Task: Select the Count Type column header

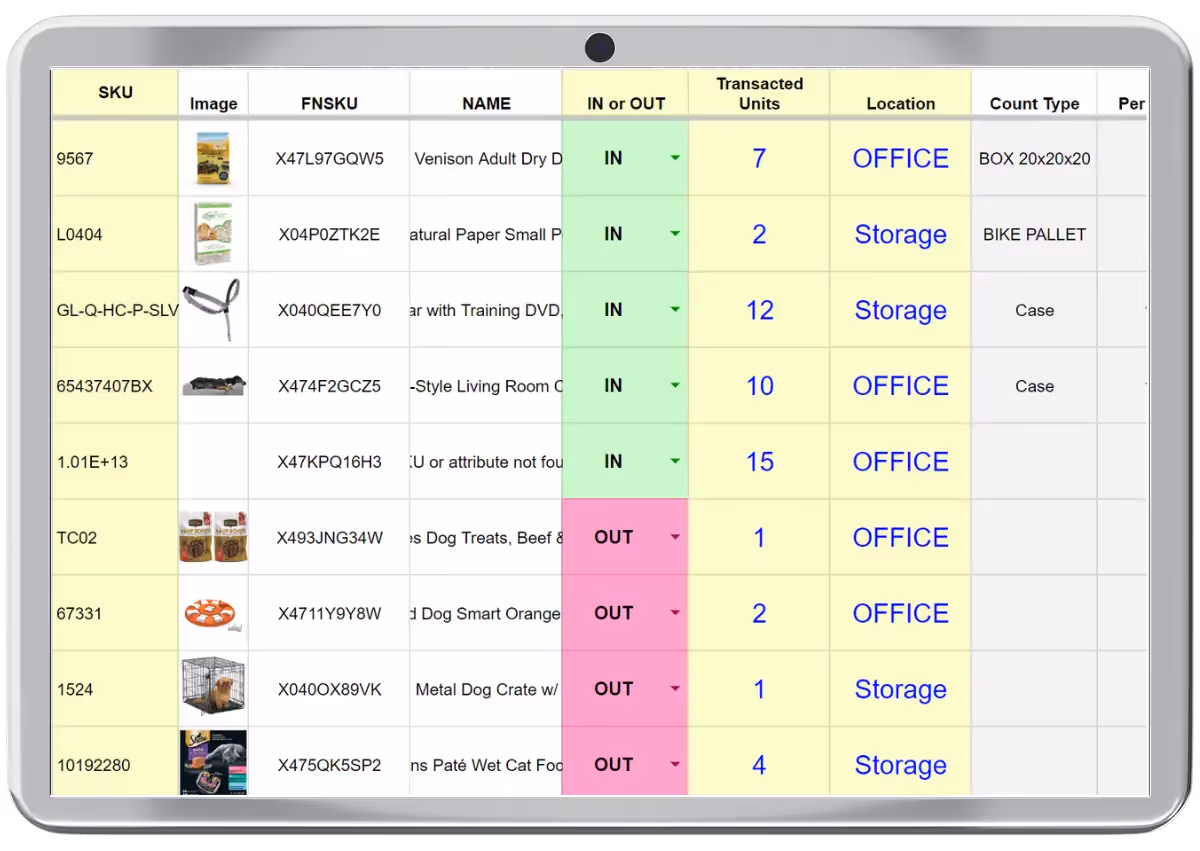Action: tap(1034, 103)
